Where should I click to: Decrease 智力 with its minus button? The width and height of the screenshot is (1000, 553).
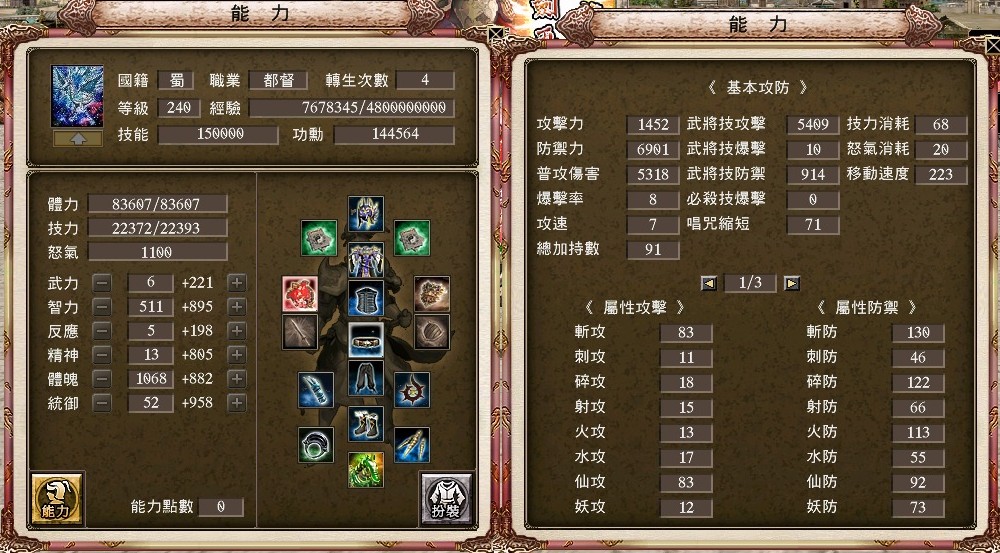pyautogui.click(x=102, y=307)
